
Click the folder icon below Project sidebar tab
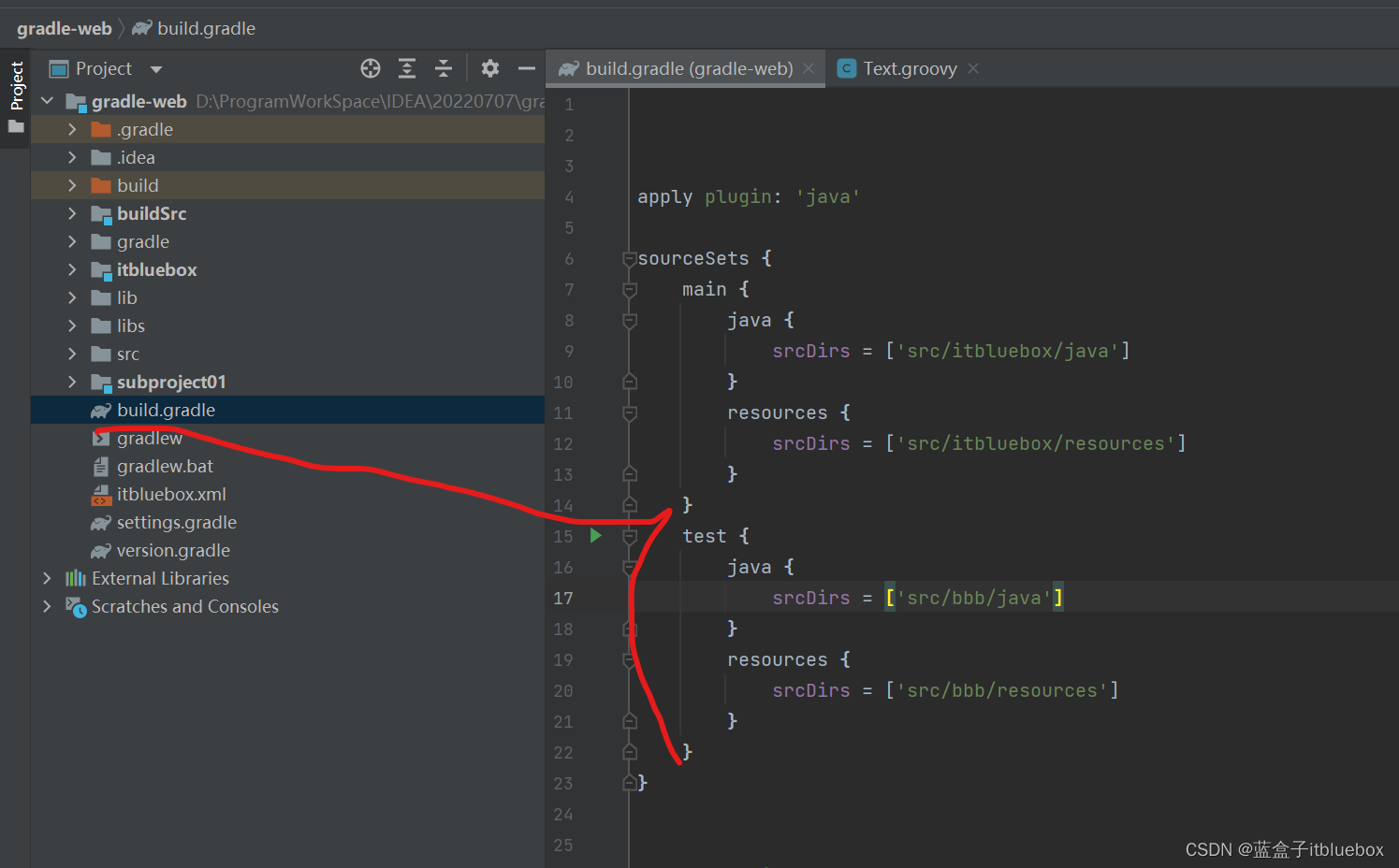pyautogui.click(x=16, y=127)
